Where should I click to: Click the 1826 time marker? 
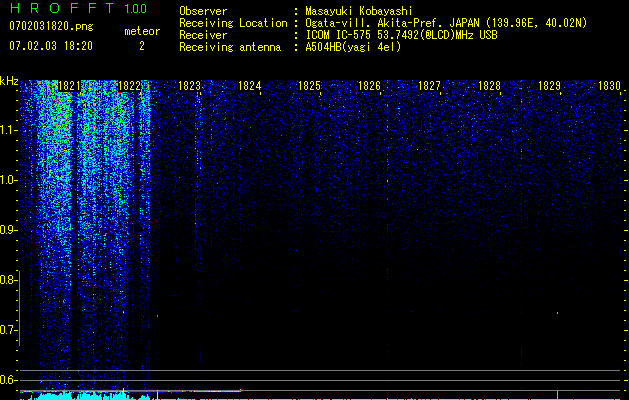pyautogui.click(x=369, y=86)
